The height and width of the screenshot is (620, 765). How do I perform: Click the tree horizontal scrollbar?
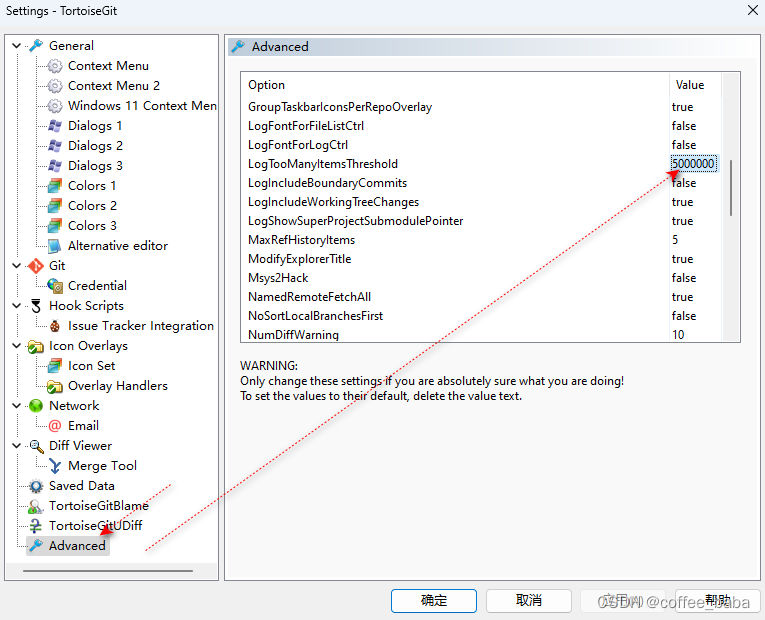click(x=108, y=571)
